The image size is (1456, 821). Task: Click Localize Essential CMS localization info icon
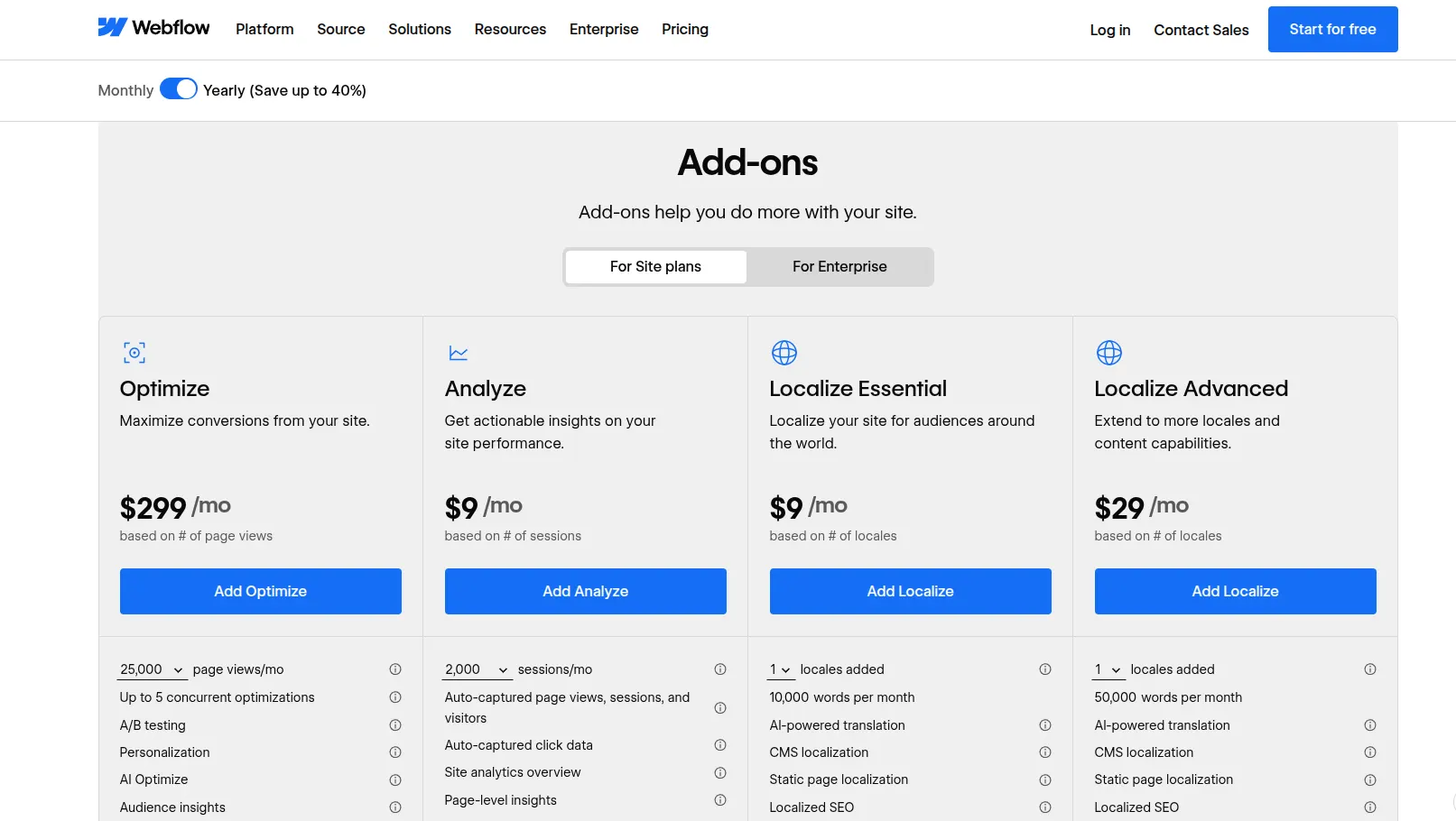[x=1045, y=752]
